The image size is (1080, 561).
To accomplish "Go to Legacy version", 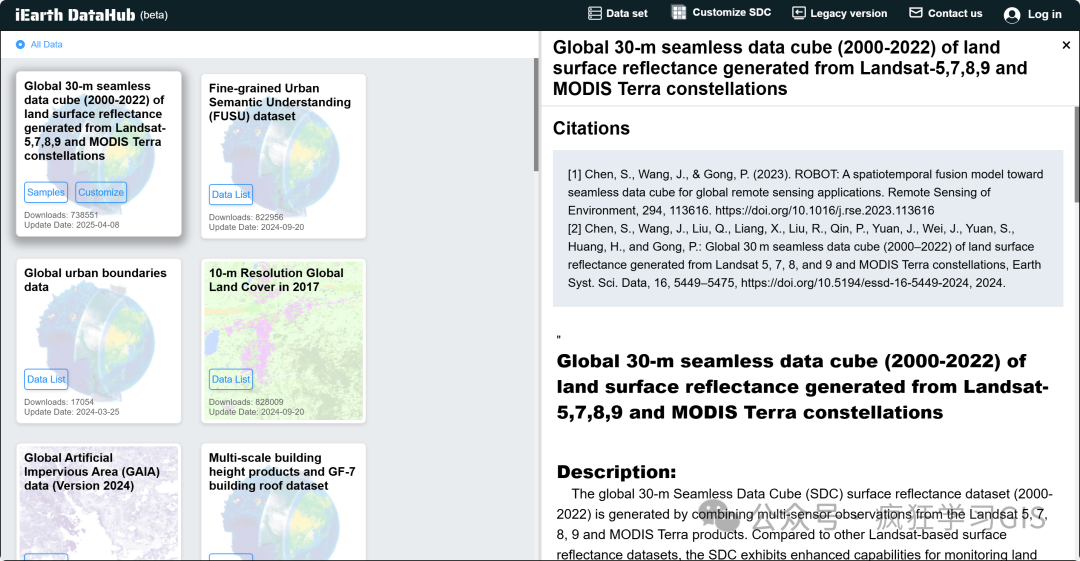I will point(840,13).
